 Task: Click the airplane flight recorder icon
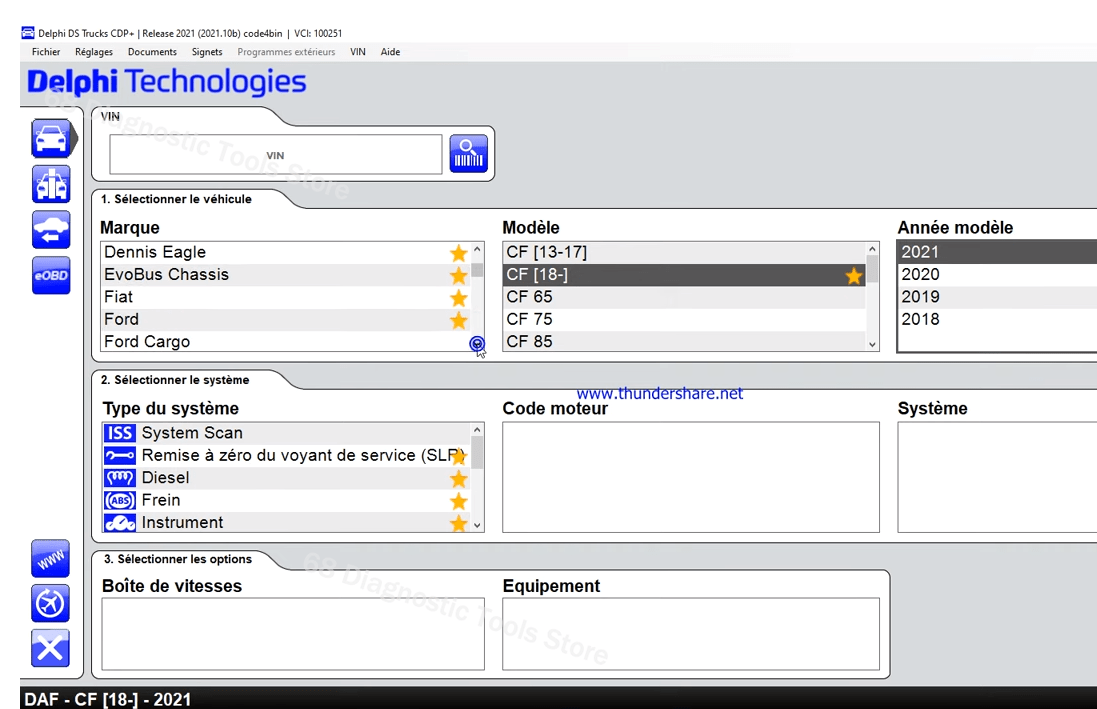tap(50, 603)
